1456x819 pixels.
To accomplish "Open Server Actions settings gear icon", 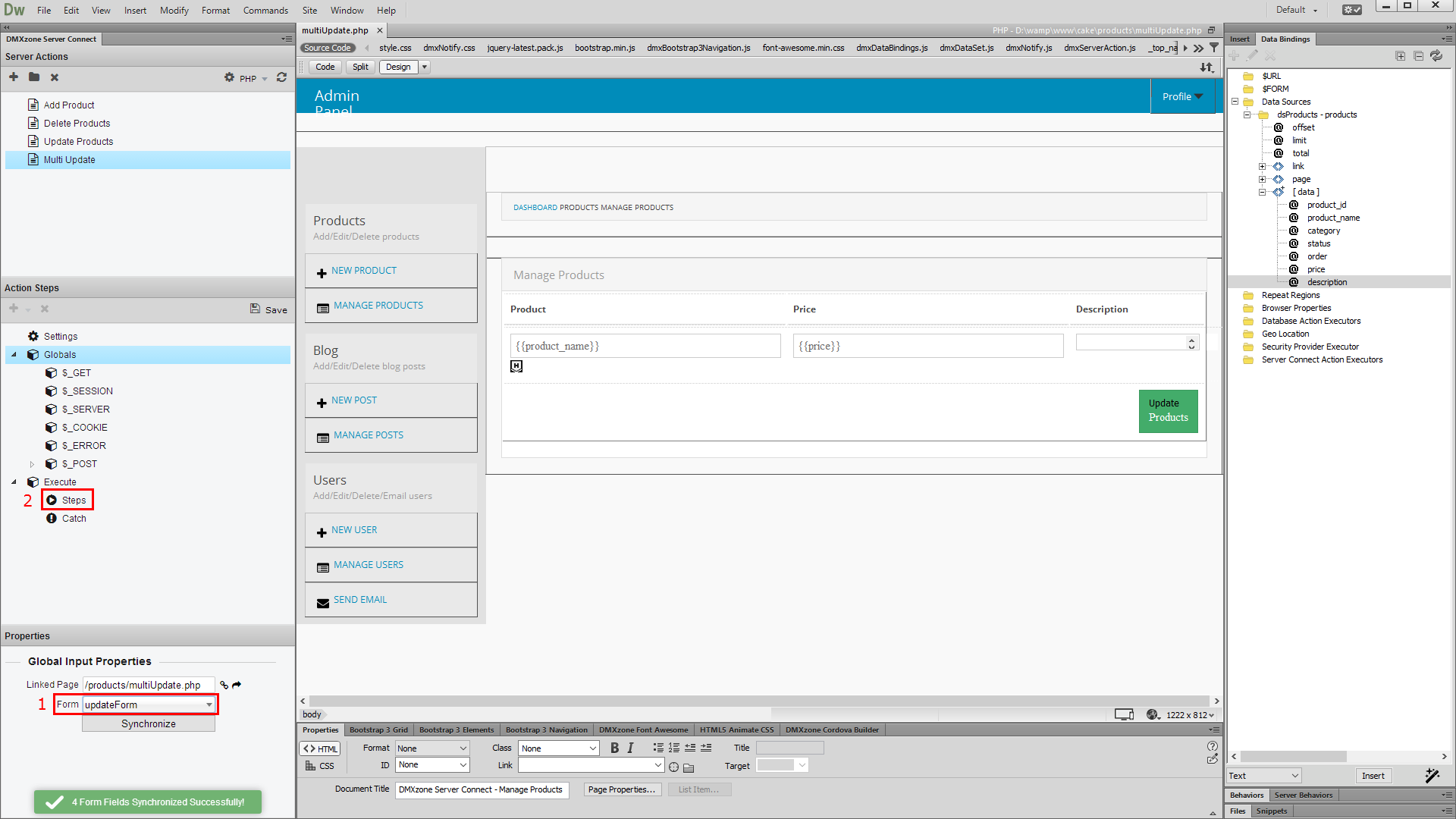I will (229, 77).
